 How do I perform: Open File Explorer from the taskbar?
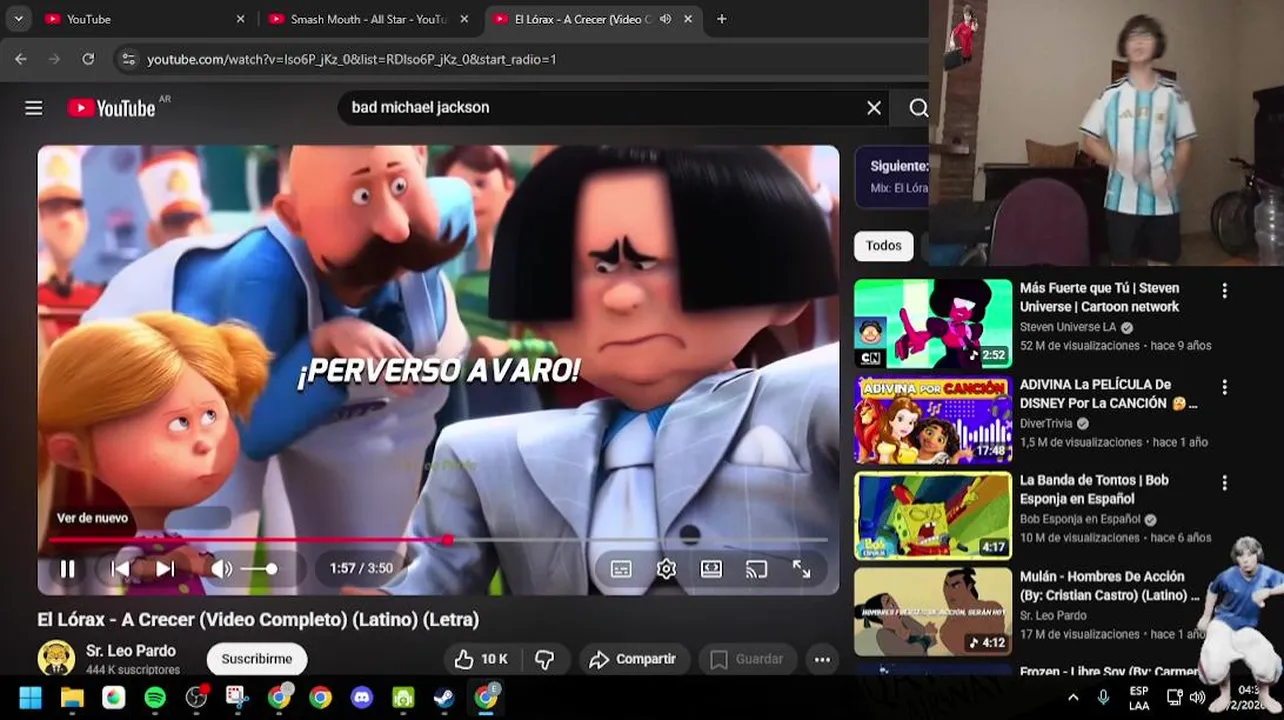click(72, 698)
